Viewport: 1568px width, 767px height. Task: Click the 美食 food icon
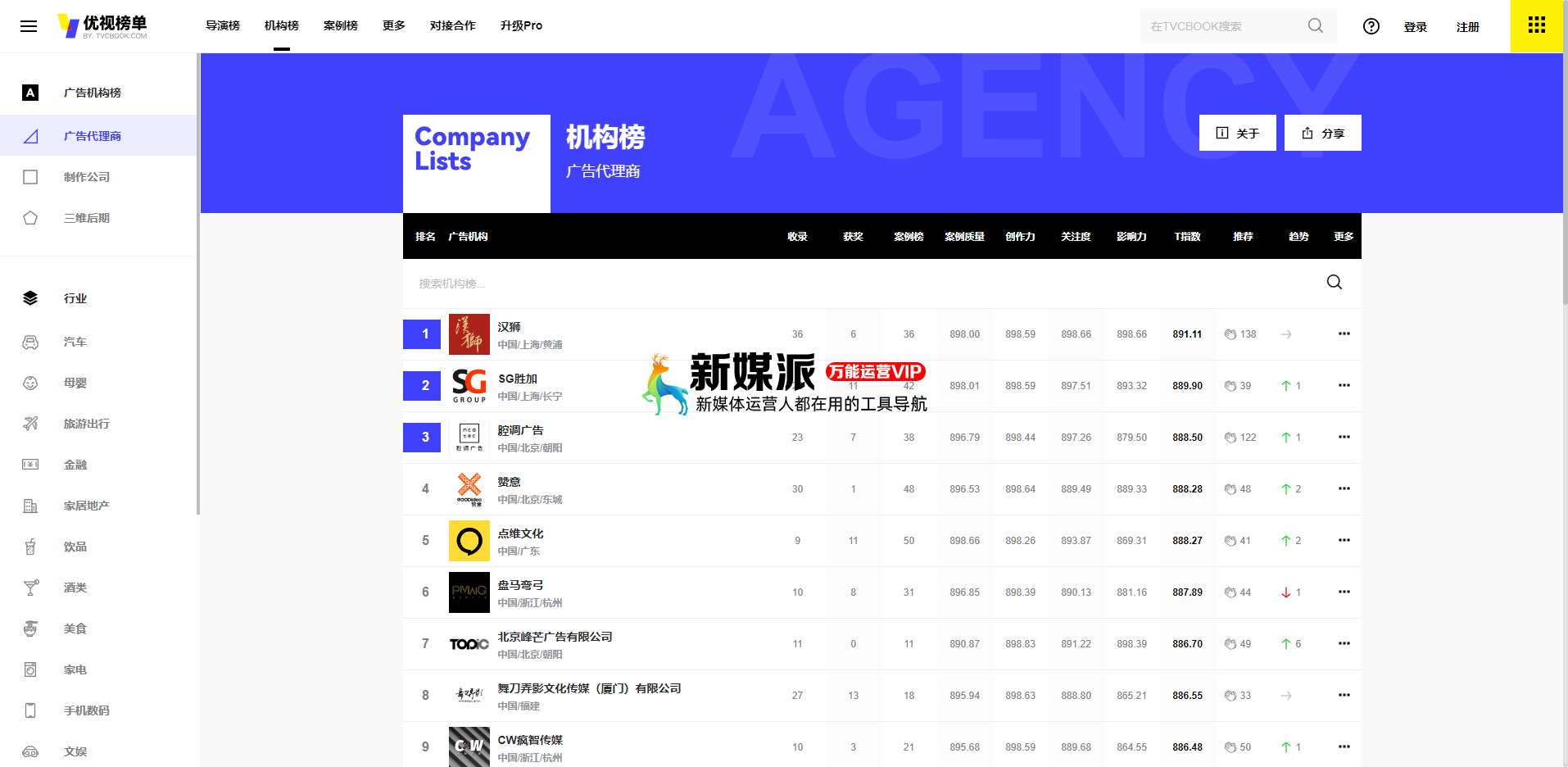30,629
